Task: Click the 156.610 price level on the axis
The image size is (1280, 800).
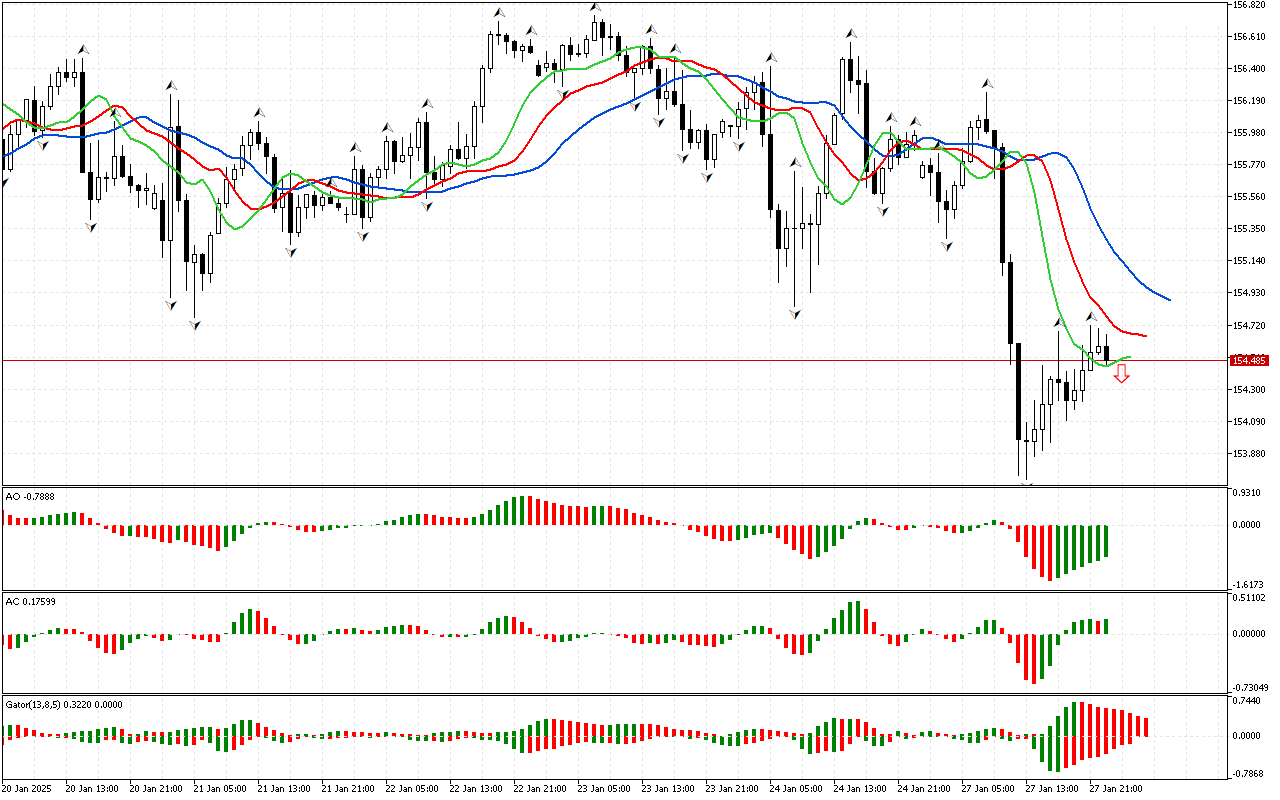Action: pyautogui.click(x=1250, y=37)
